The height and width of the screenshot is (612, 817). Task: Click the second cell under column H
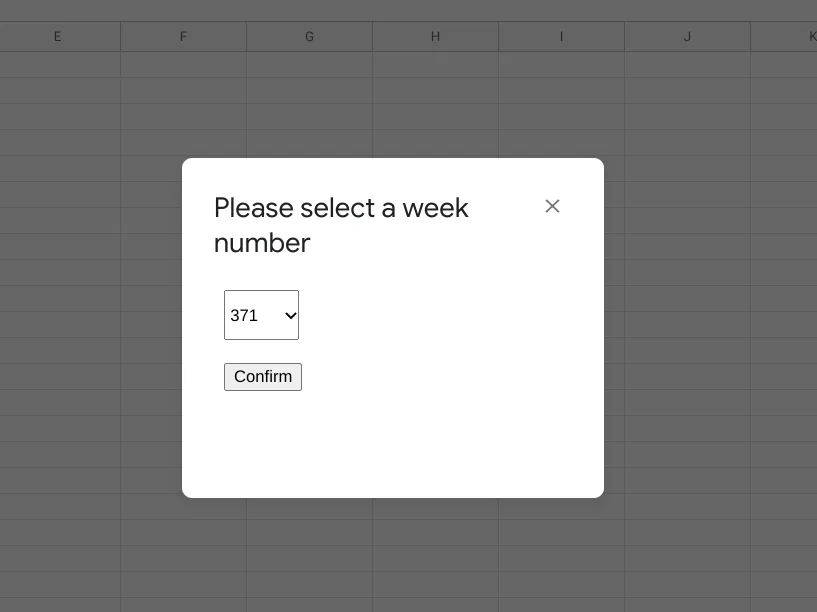click(435, 91)
